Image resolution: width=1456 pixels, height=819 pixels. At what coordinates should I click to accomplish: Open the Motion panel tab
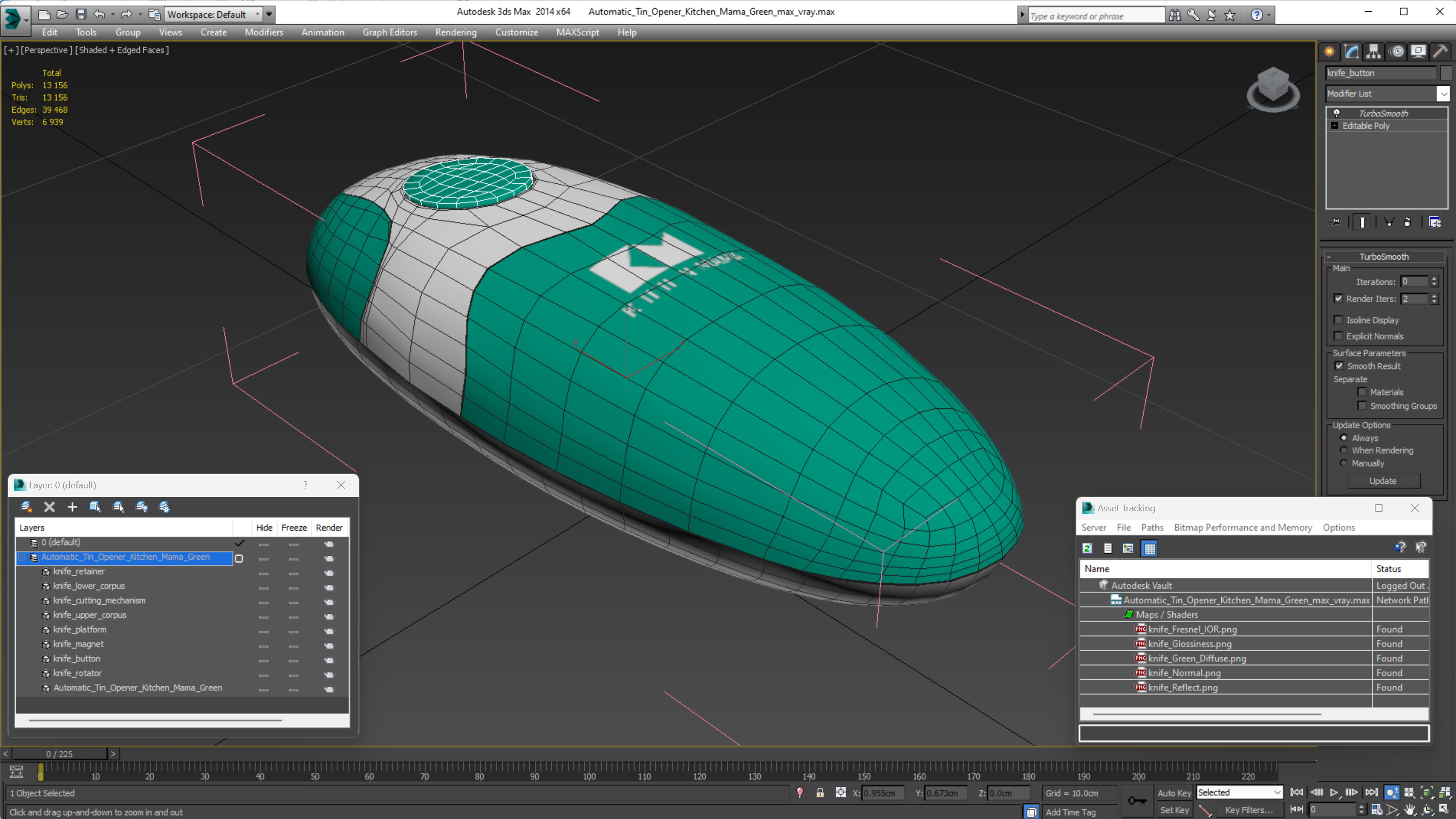coord(1397,52)
